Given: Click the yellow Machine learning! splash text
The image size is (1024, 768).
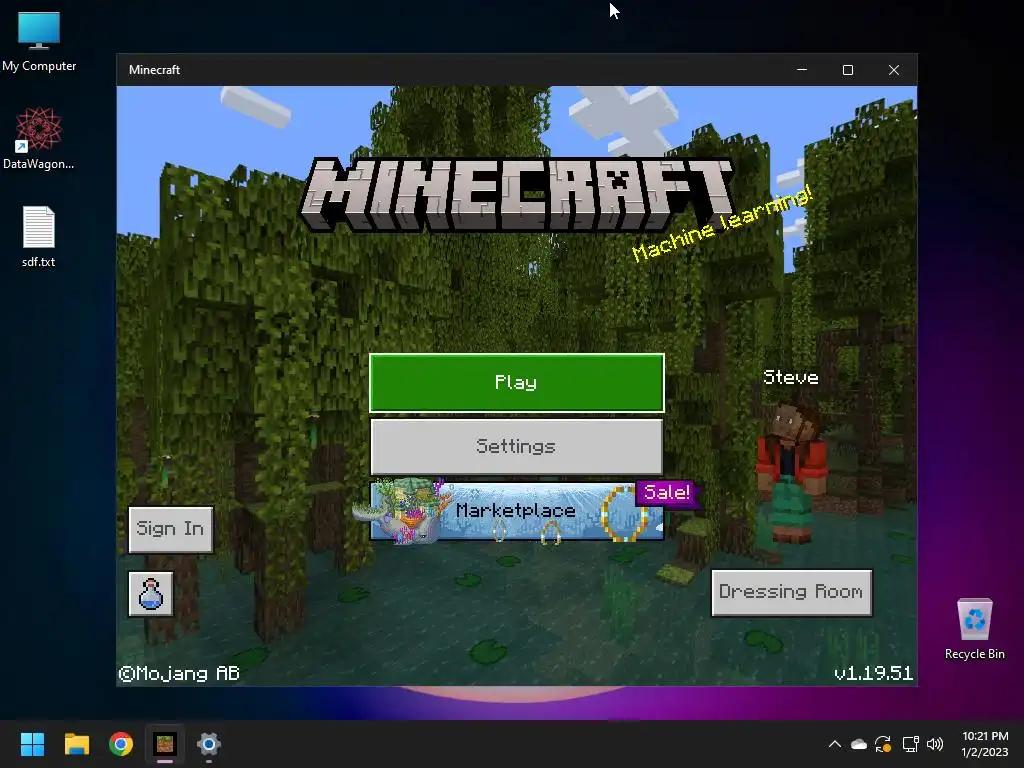Looking at the screenshot, I should click(722, 223).
